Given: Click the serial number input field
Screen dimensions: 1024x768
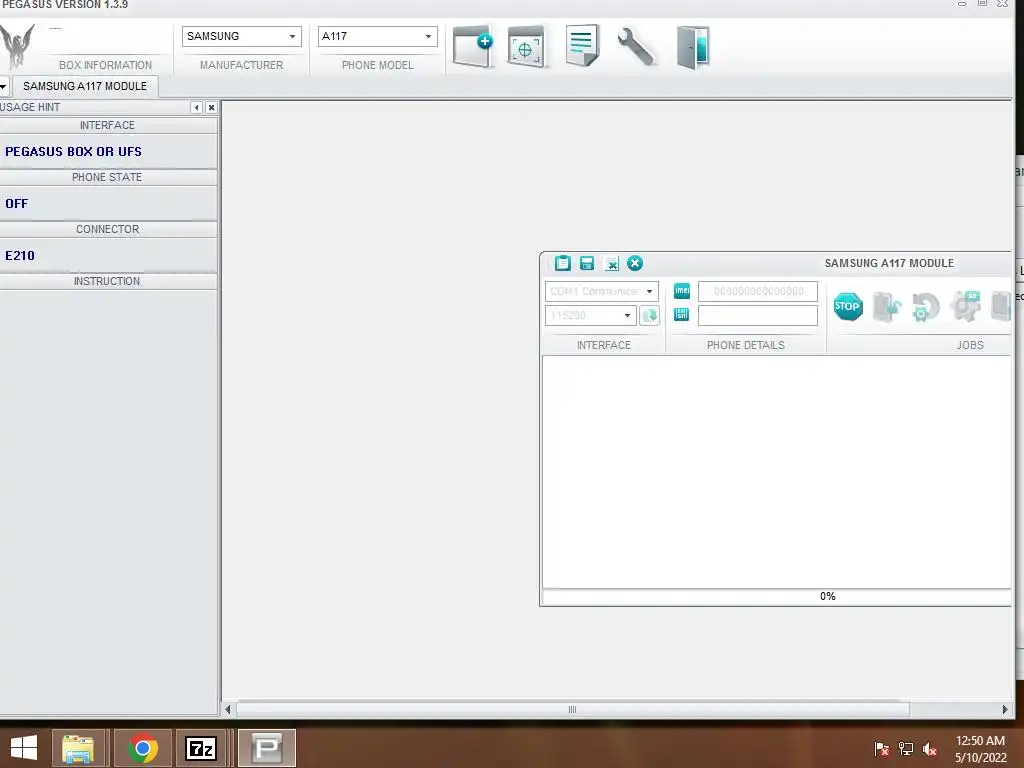Looking at the screenshot, I should tap(758, 315).
